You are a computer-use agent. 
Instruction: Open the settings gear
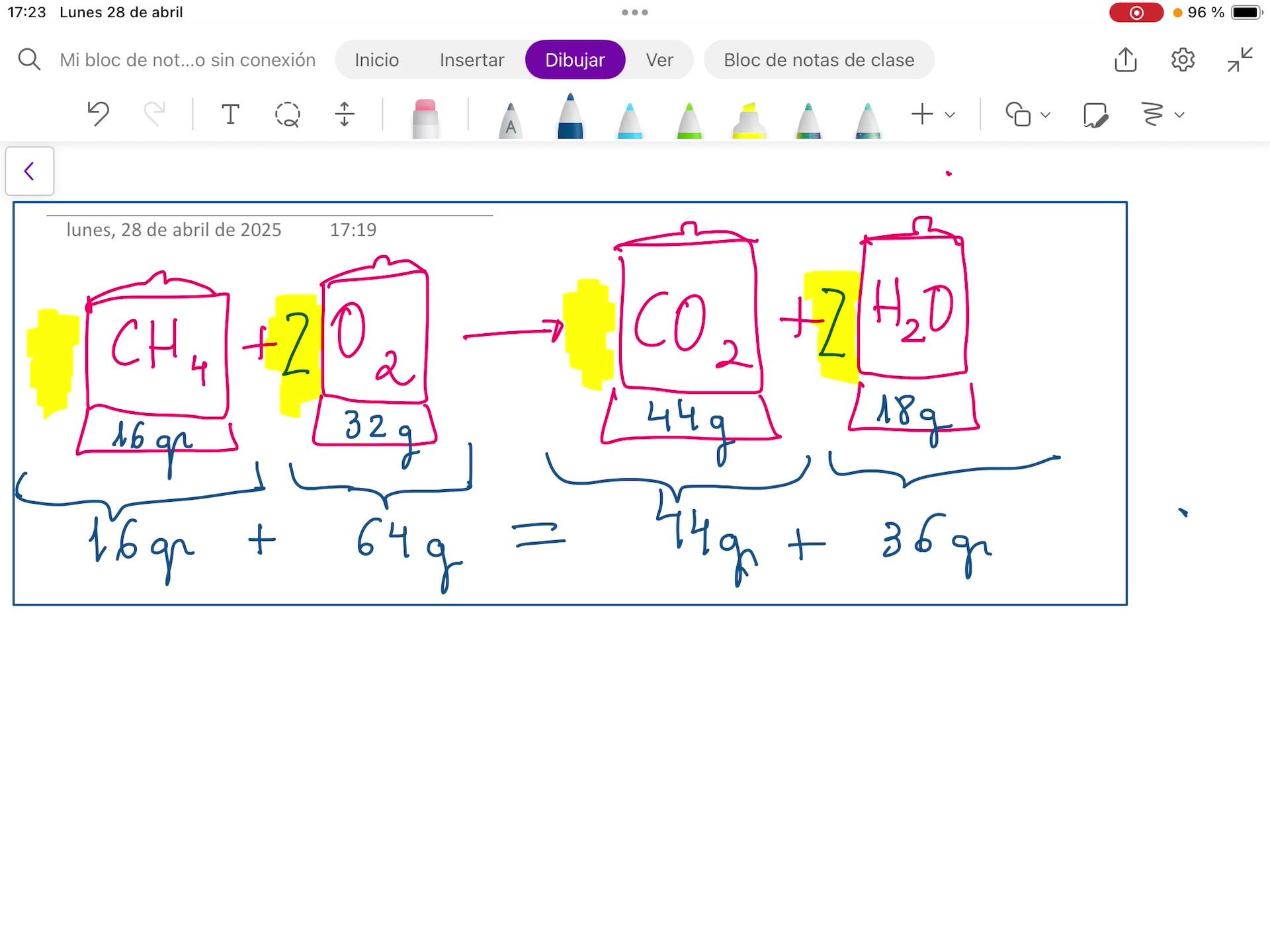pyautogui.click(x=1183, y=60)
